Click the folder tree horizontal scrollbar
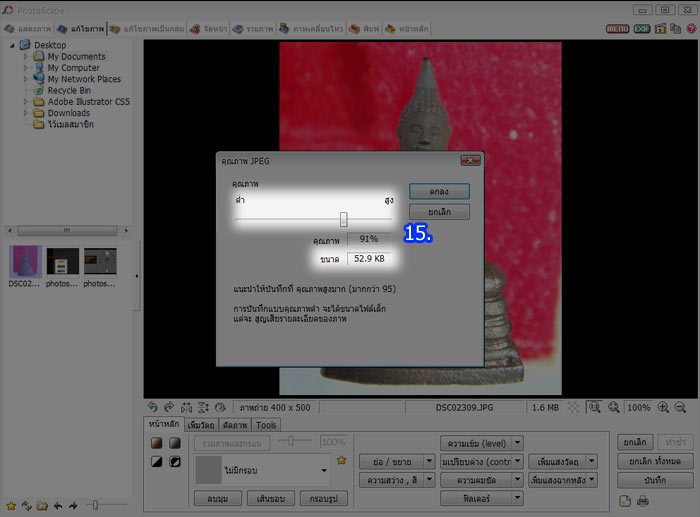Image resolution: width=700 pixels, height=517 pixels. tap(67, 231)
